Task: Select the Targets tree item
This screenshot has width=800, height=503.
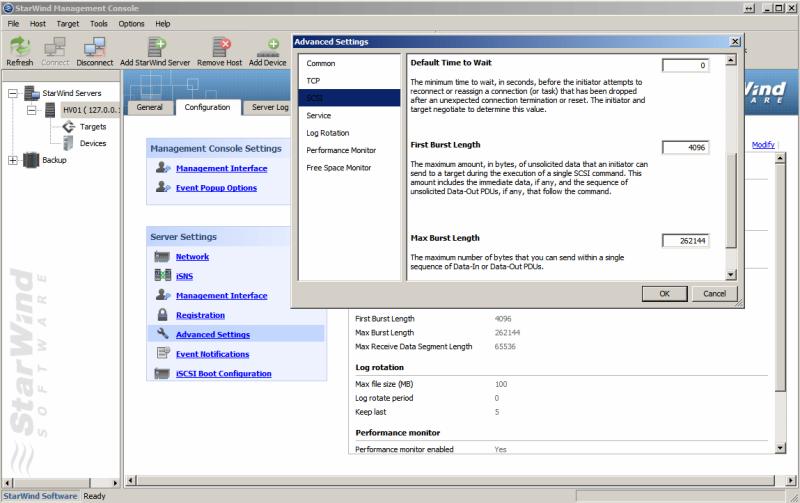Action: tap(93, 127)
